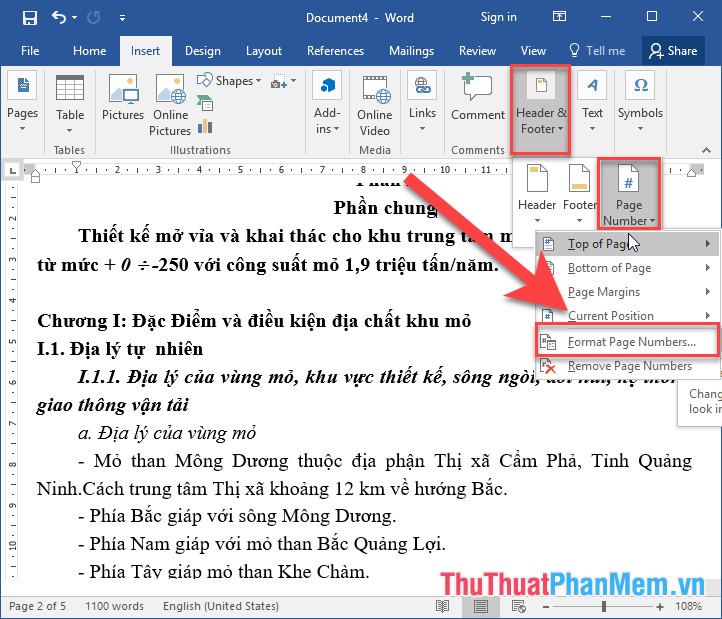The height and width of the screenshot is (619, 722).
Task: Open the Links dropdown
Action: 422,102
